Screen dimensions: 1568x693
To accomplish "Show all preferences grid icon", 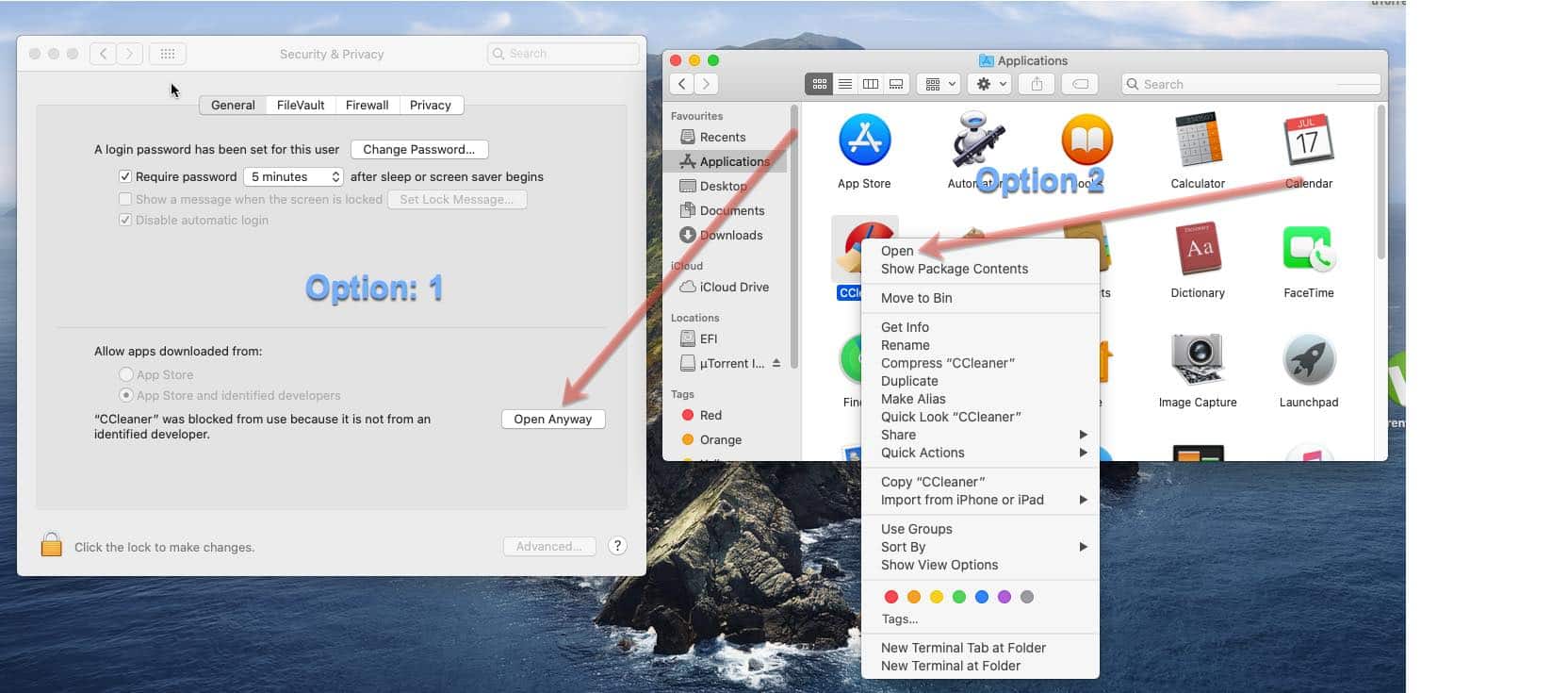I will point(168,54).
